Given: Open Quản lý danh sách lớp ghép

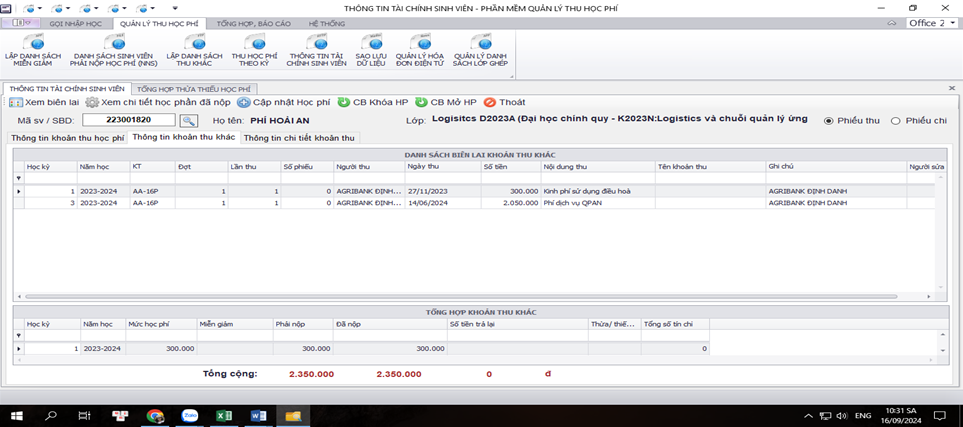Looking at the screenshot, I should [480, 51].
